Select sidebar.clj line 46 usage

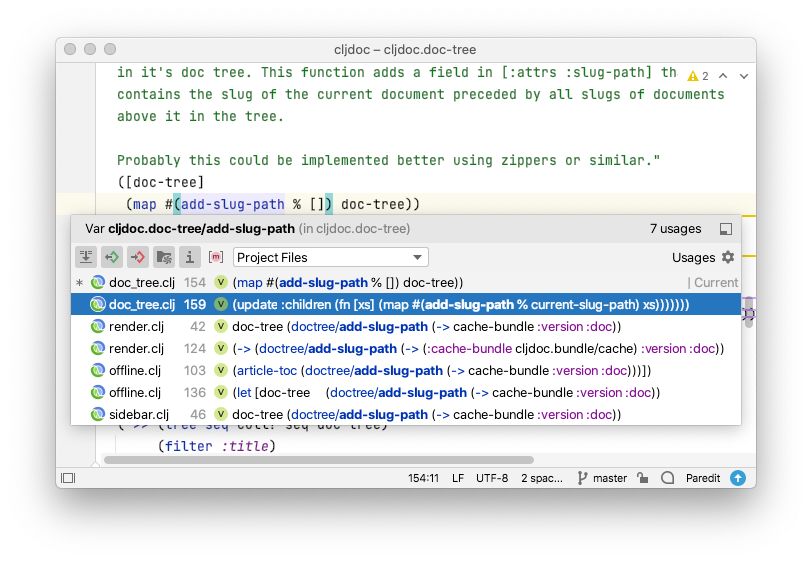click(405, 414)
